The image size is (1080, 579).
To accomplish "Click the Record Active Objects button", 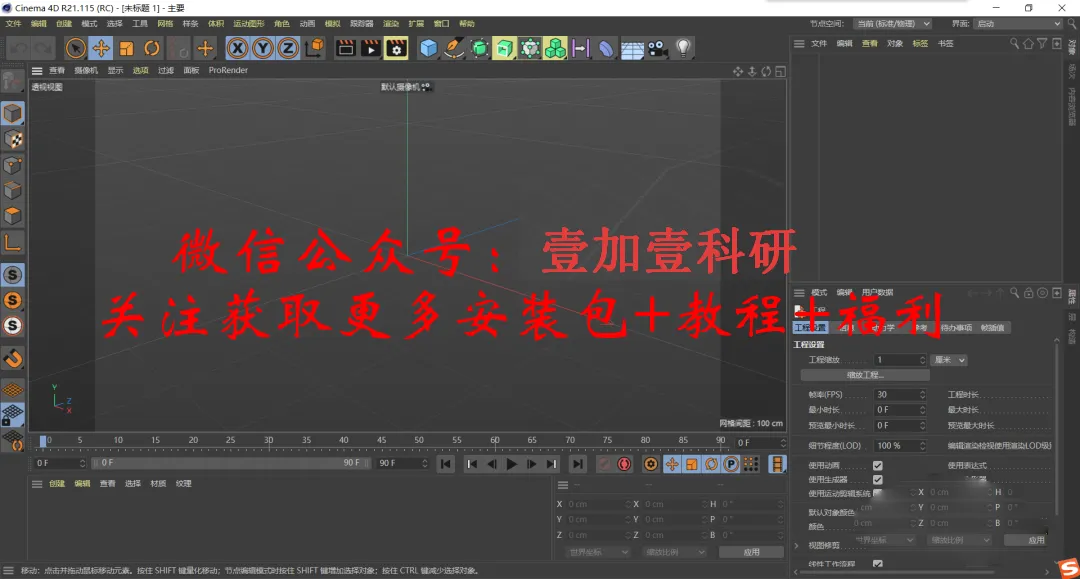I will 604,464.
